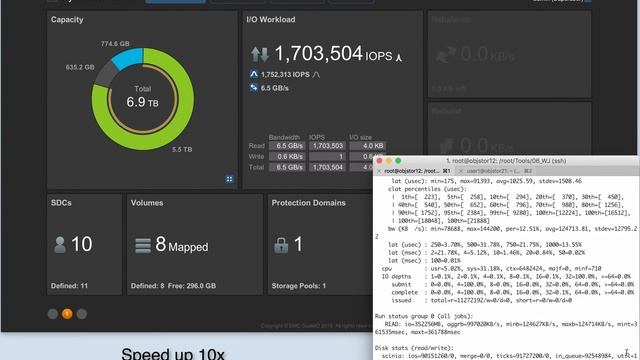Click the dimmed Rebuild icon
The image size is (640, 360).
pos(447,145)
